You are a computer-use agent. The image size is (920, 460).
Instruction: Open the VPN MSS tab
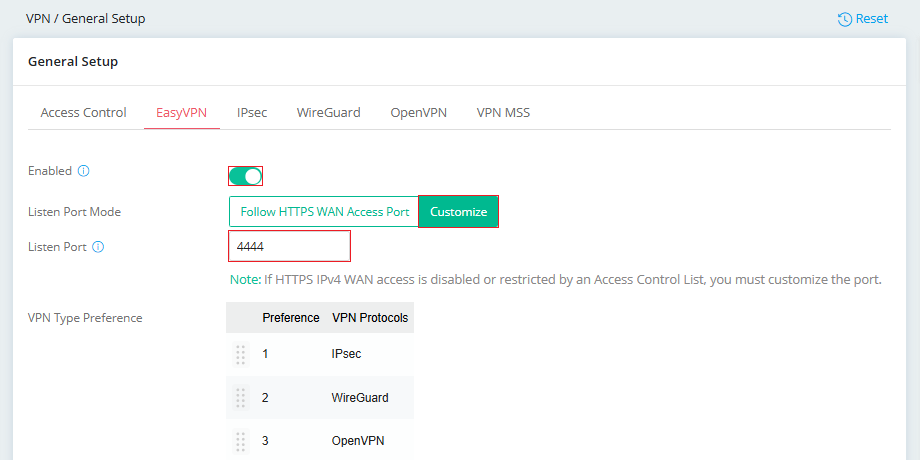[503, 113]
